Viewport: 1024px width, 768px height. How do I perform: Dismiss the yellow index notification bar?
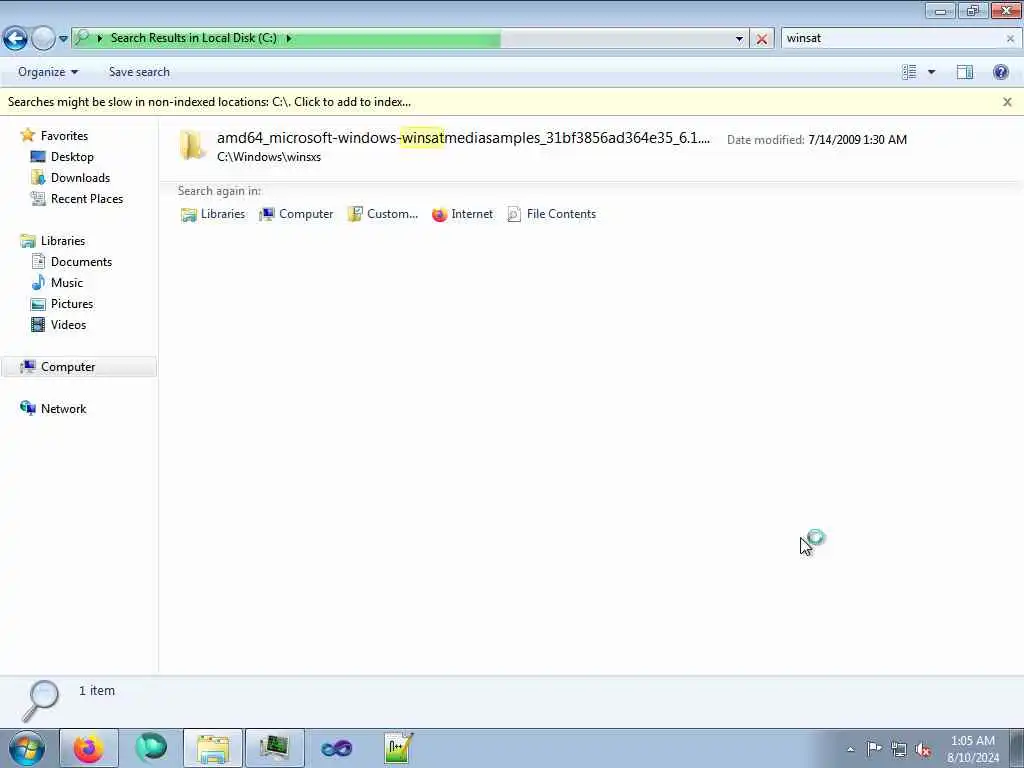[1007, 102]
